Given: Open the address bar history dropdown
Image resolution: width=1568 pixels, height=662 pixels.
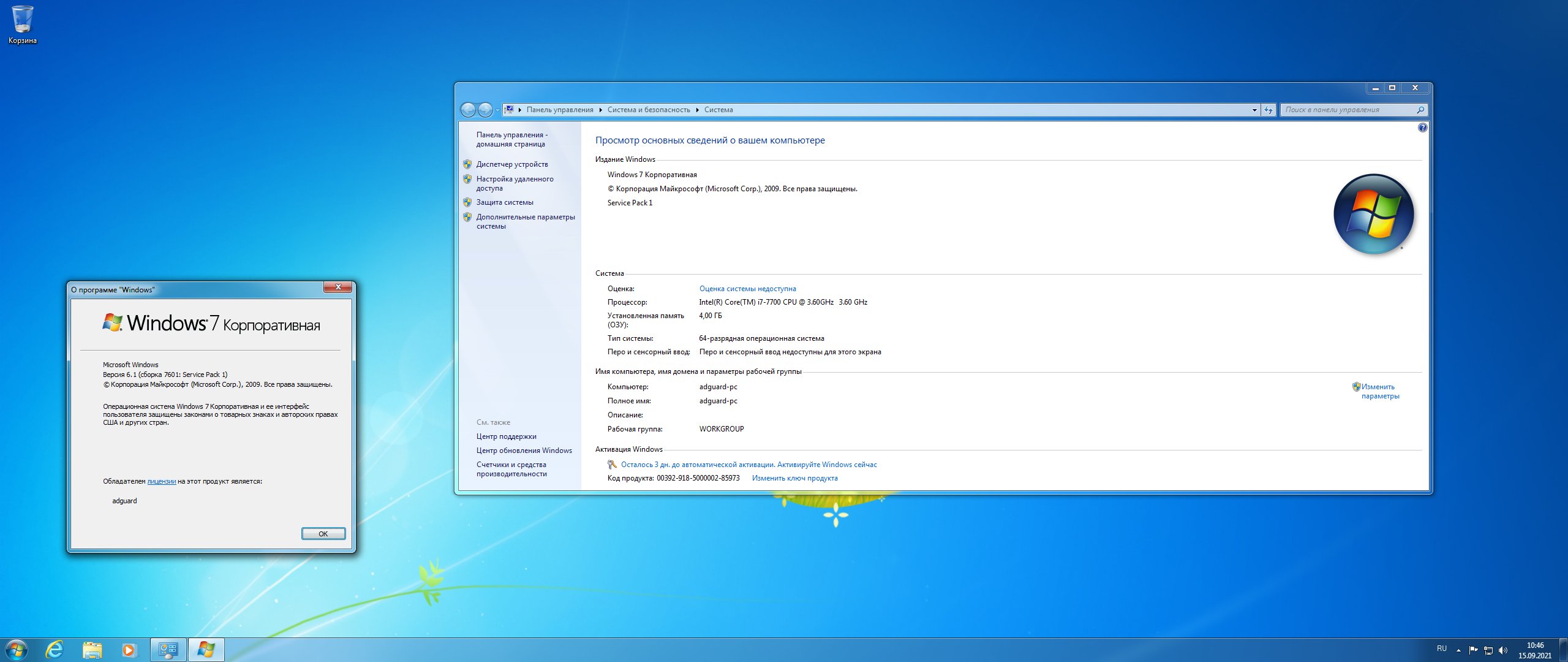Looking at the screenshot, I should (x=1254, y=110).
